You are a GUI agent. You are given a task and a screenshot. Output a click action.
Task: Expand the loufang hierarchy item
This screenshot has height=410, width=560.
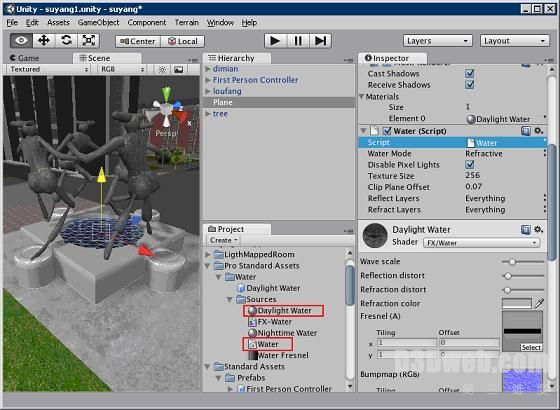click(x=208, y=91)
